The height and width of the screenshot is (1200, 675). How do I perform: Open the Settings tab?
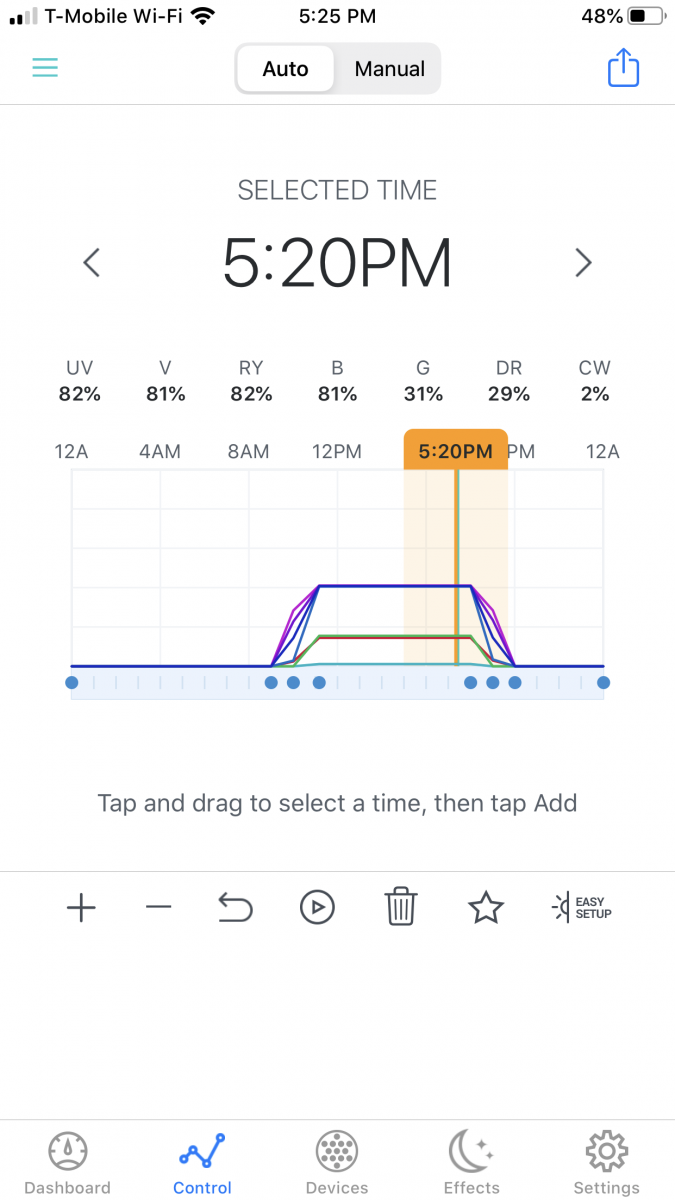(606, 1163)
